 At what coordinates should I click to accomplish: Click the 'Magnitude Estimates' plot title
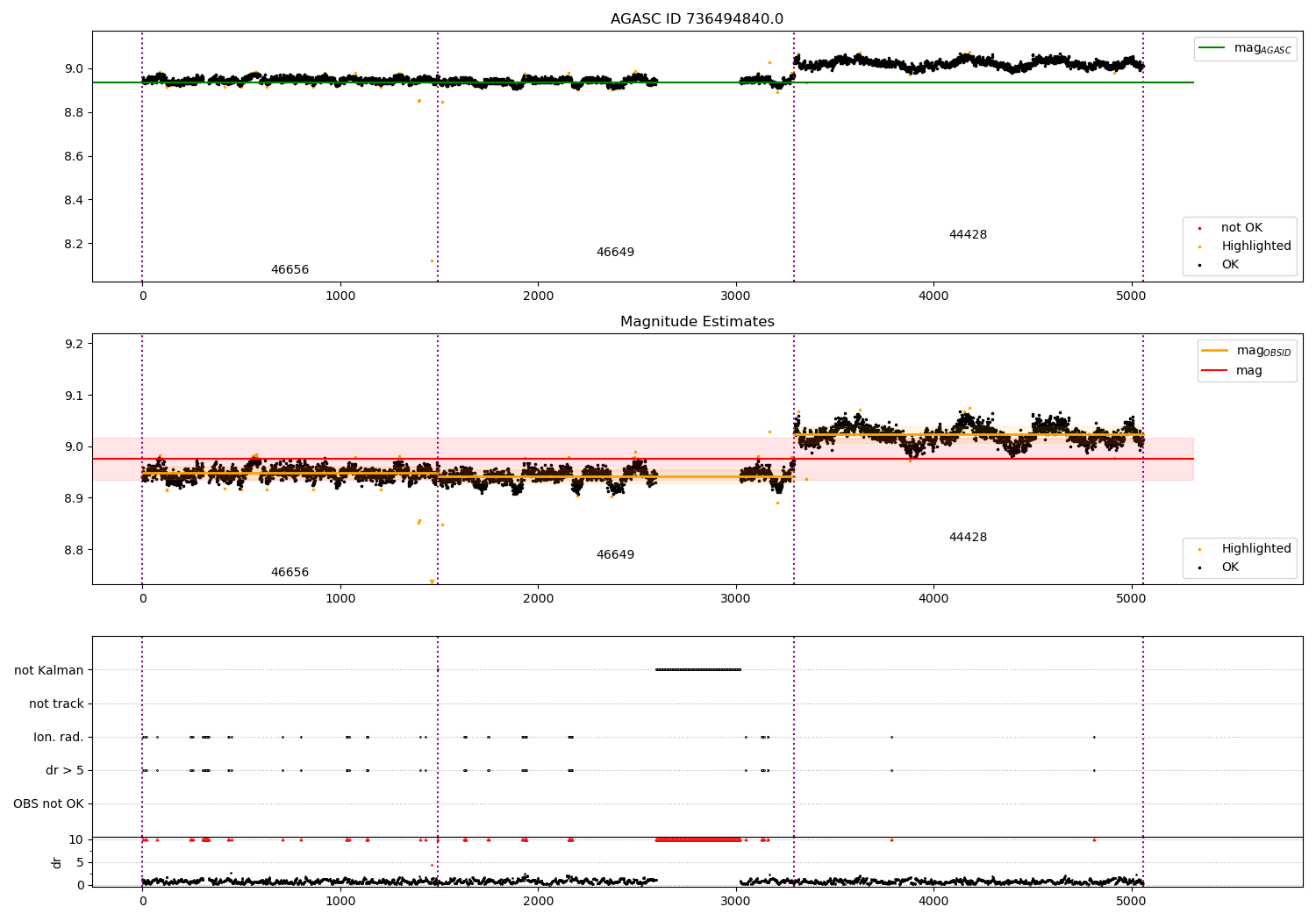click(x=697, y=322)
